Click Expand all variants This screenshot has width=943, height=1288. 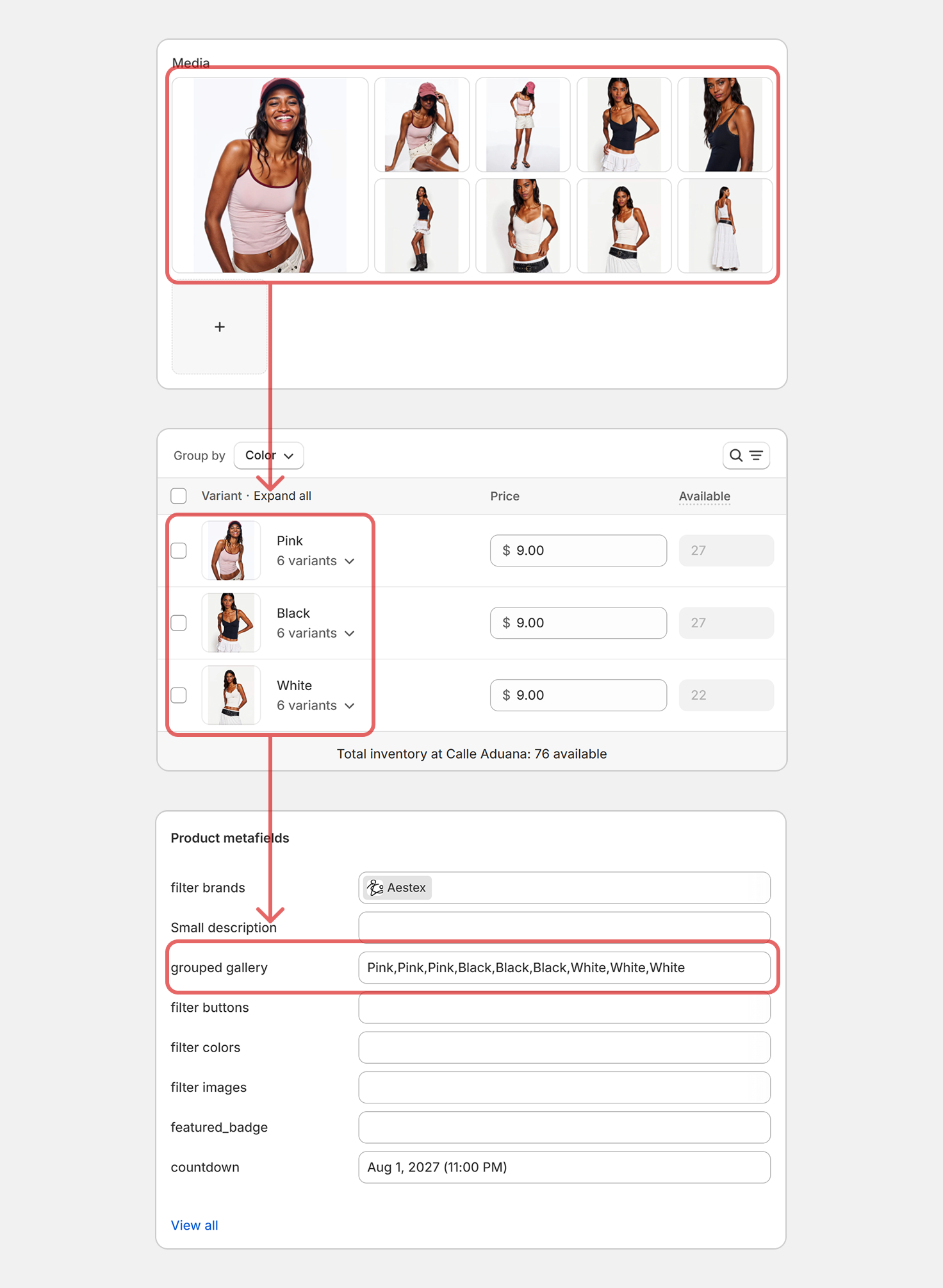283,496
